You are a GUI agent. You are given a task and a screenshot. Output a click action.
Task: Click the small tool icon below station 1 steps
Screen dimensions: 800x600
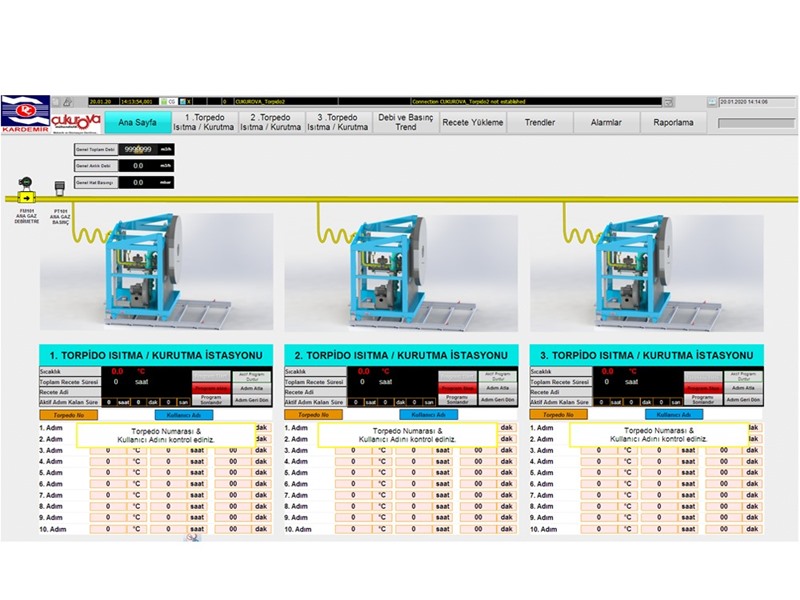click(x=193, y=538)
